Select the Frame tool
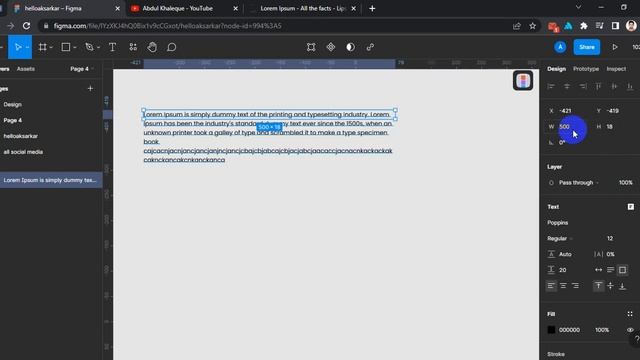The height and width of the screenshot is (360, 640). pos(42,47)
